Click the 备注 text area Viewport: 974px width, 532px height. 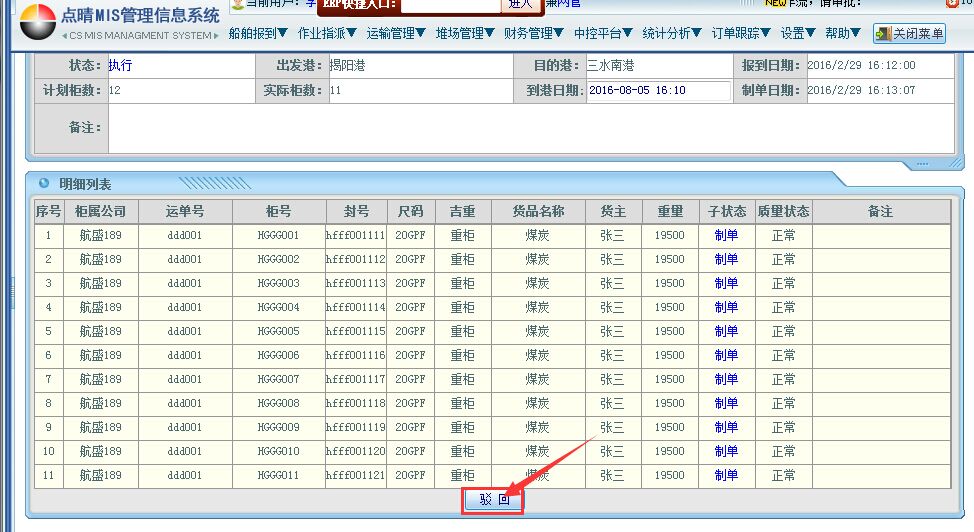(530, 128)
